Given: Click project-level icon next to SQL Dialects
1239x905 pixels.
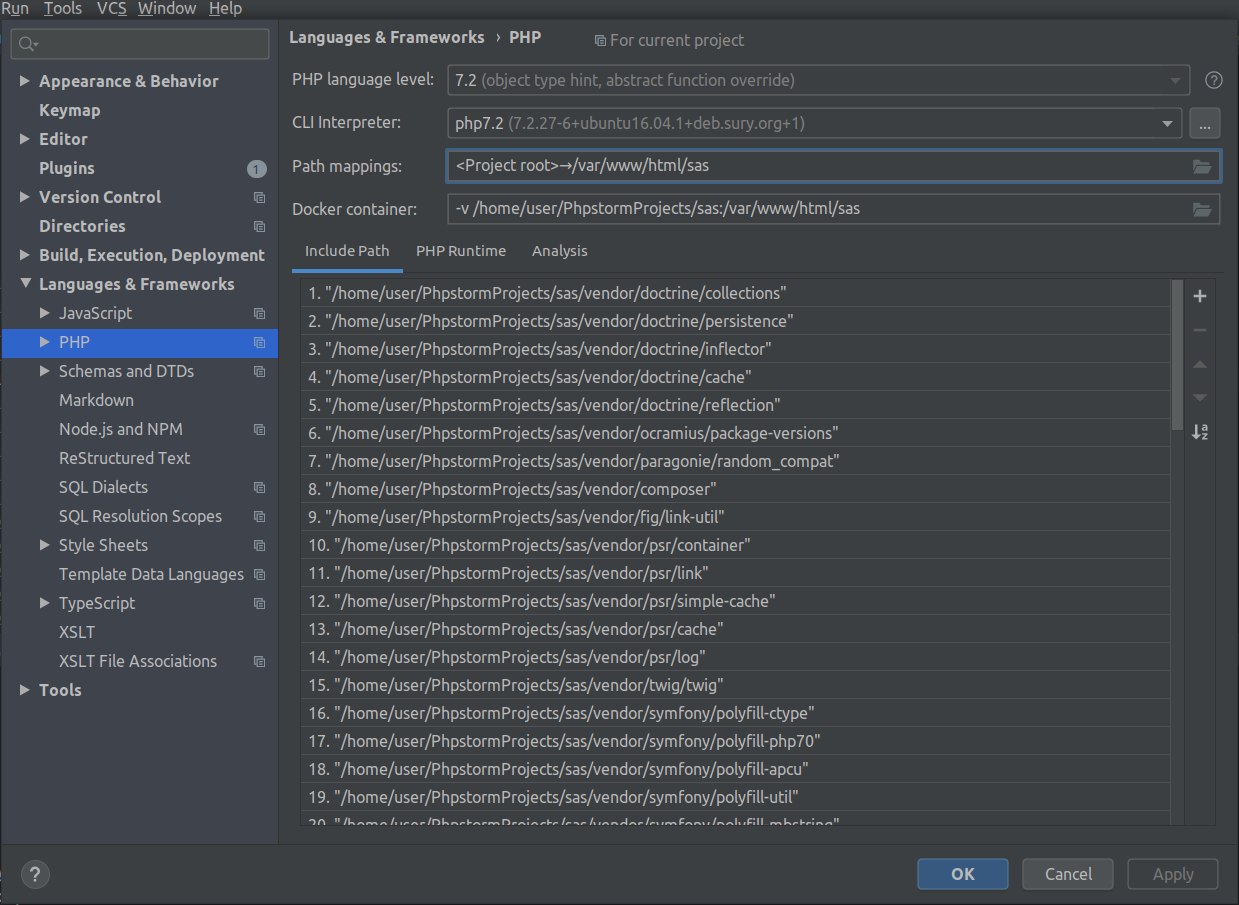Looking at the screenshot, I should click(x=259, y=487).
